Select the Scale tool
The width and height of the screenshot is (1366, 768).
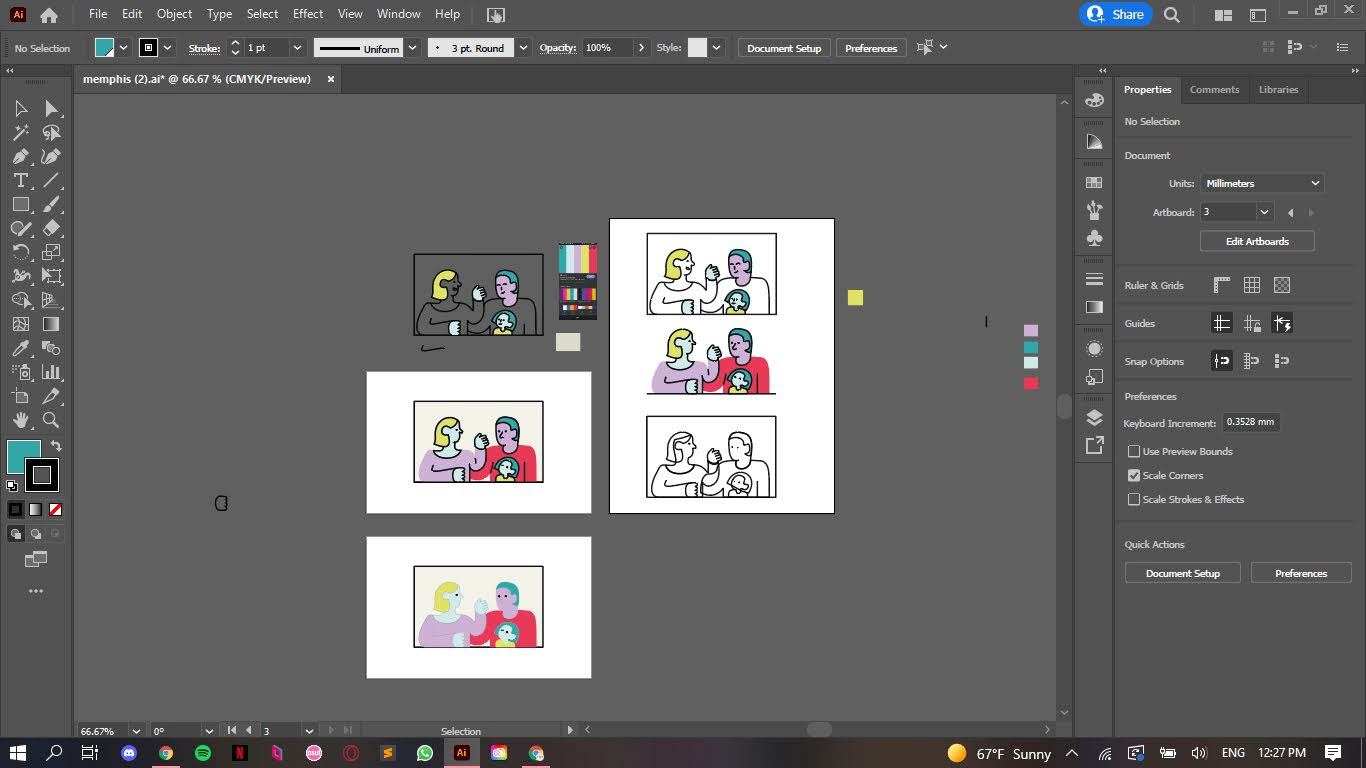tap(51, 252)
